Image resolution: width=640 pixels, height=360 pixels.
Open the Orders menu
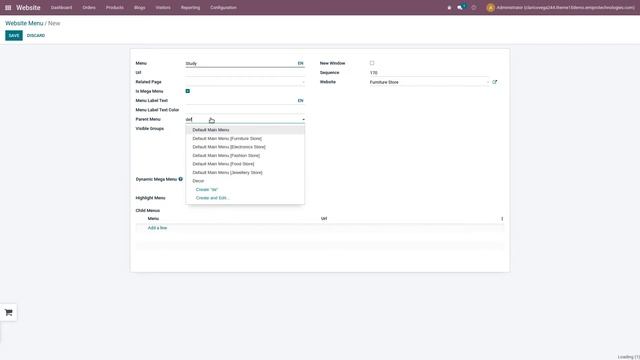[x=89, y=7]
